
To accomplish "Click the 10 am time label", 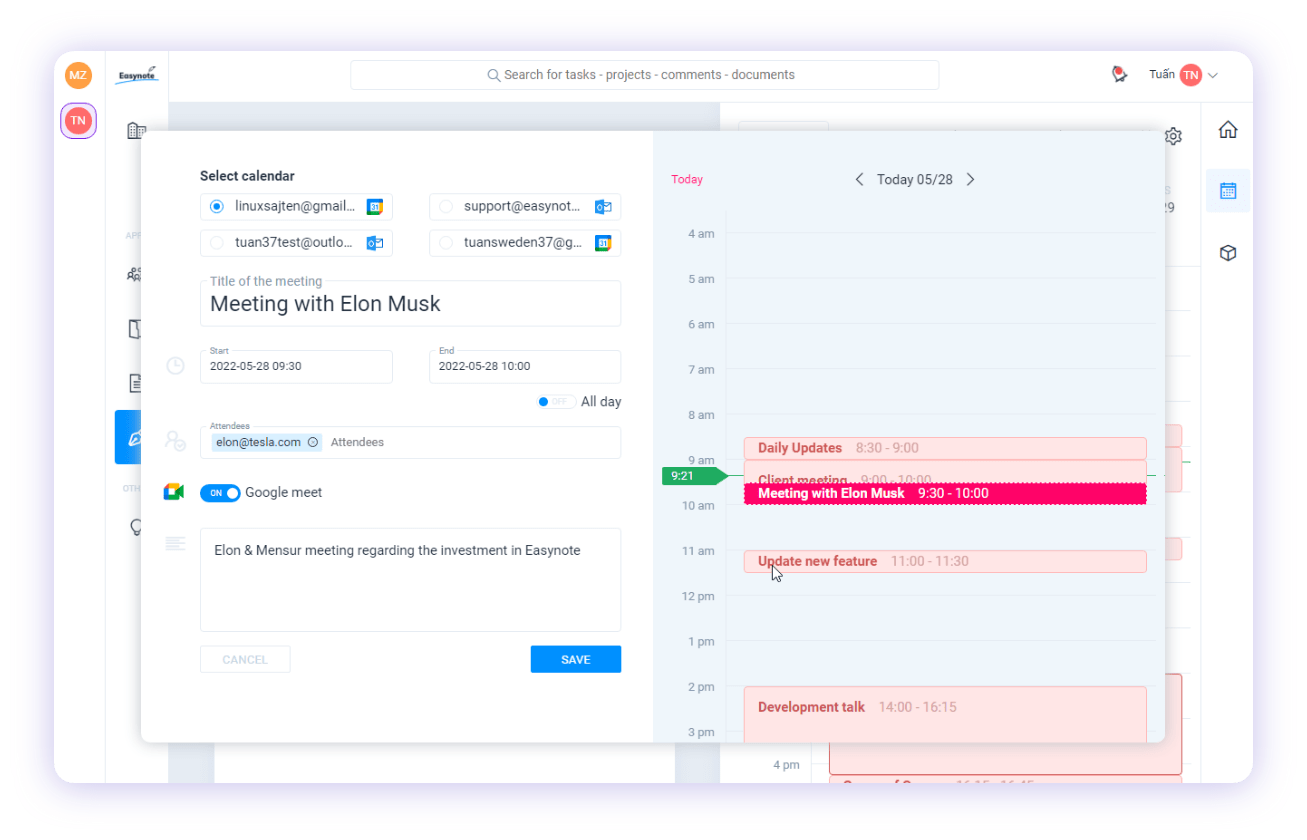I will 699,506.
